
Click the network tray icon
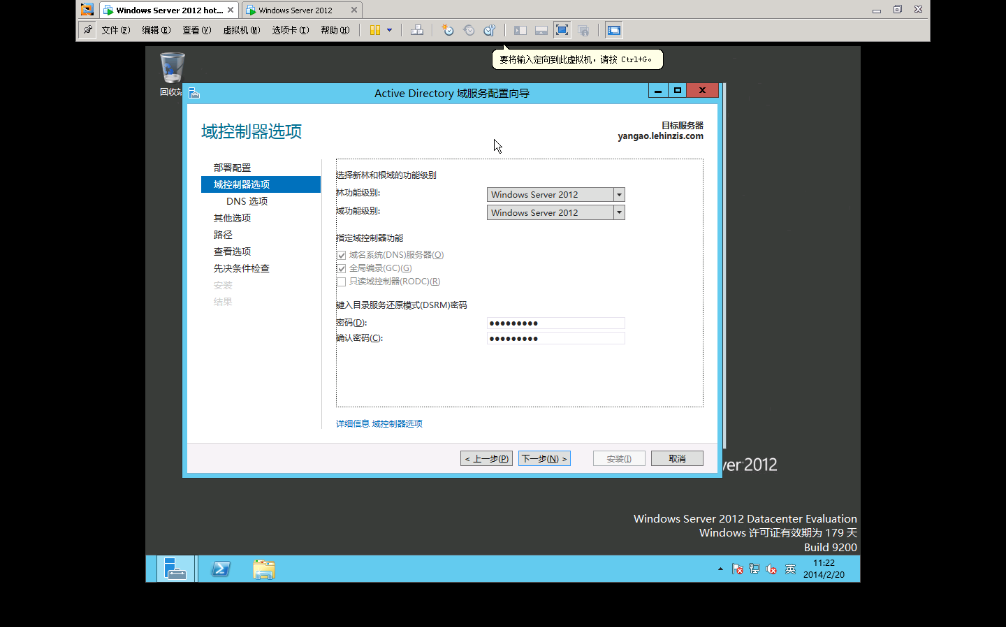(x=754, y=569)
